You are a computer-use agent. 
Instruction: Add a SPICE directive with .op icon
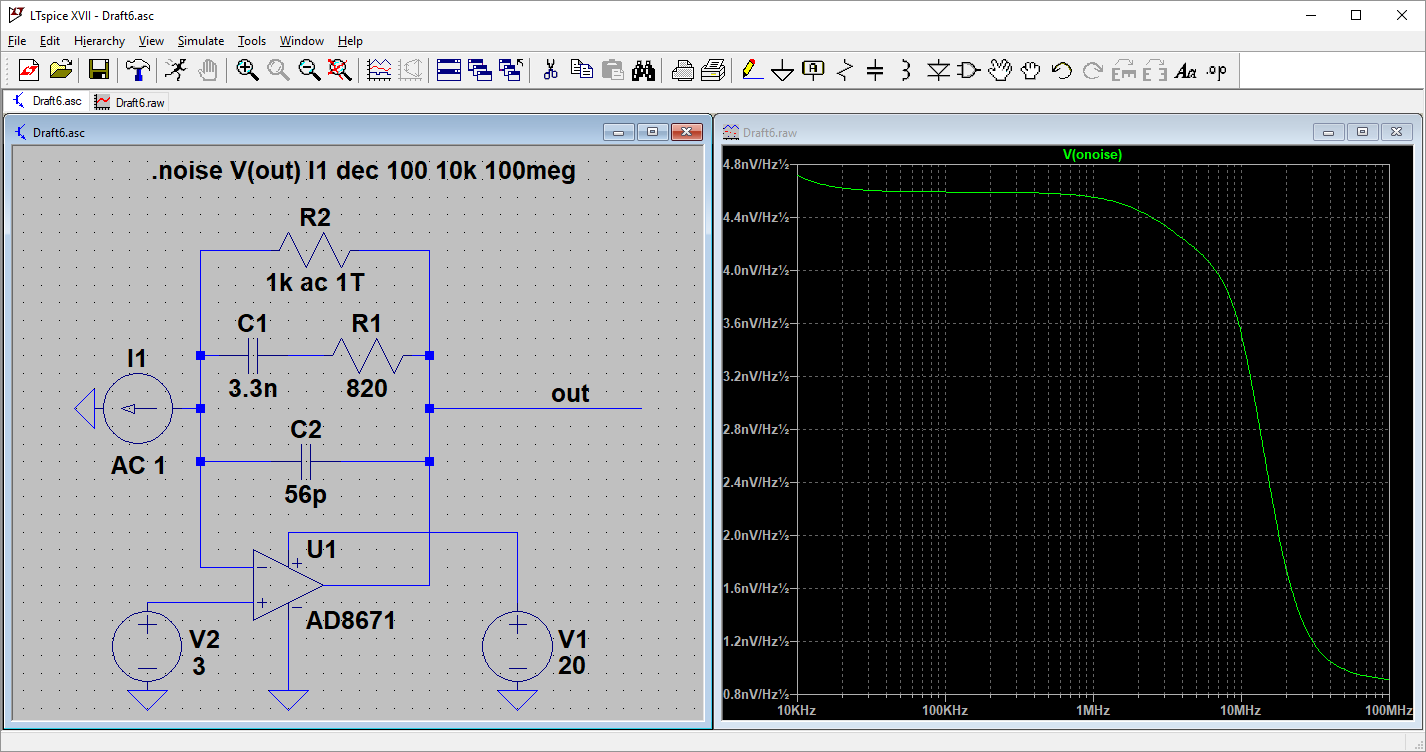coord(1217,70)
